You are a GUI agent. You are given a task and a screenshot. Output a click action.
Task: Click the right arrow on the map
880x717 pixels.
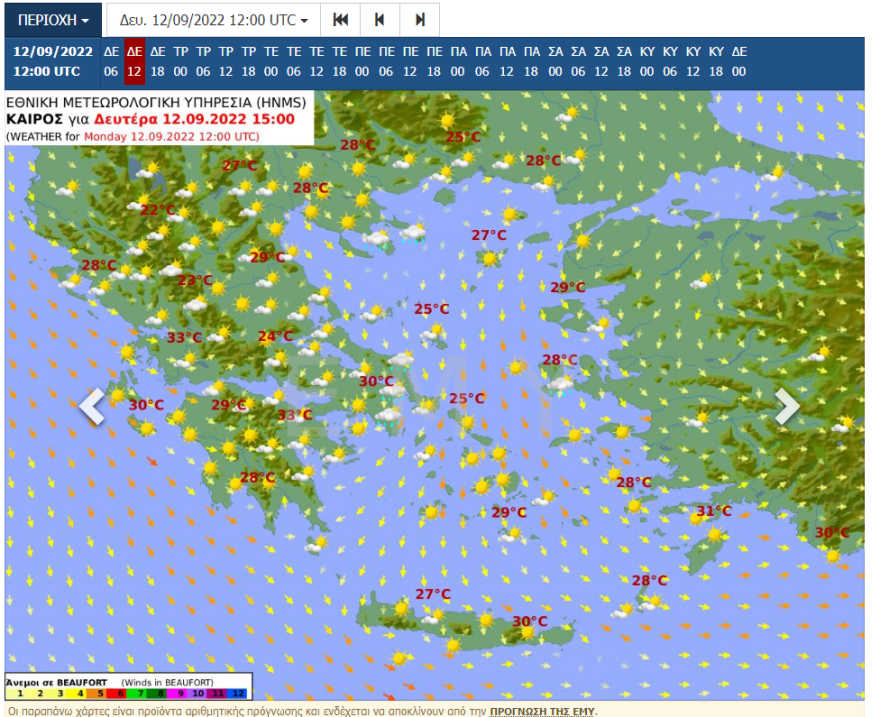(x=787, y=407)
